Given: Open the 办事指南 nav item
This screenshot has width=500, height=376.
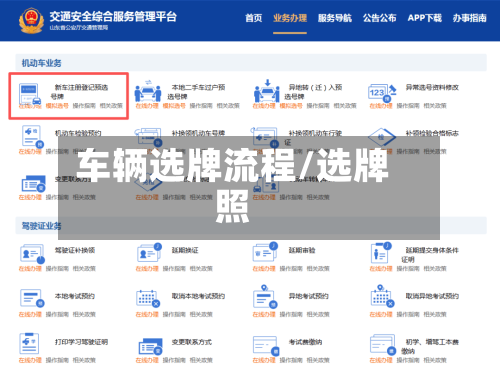Looking at the screenshot, I should 469,18.
